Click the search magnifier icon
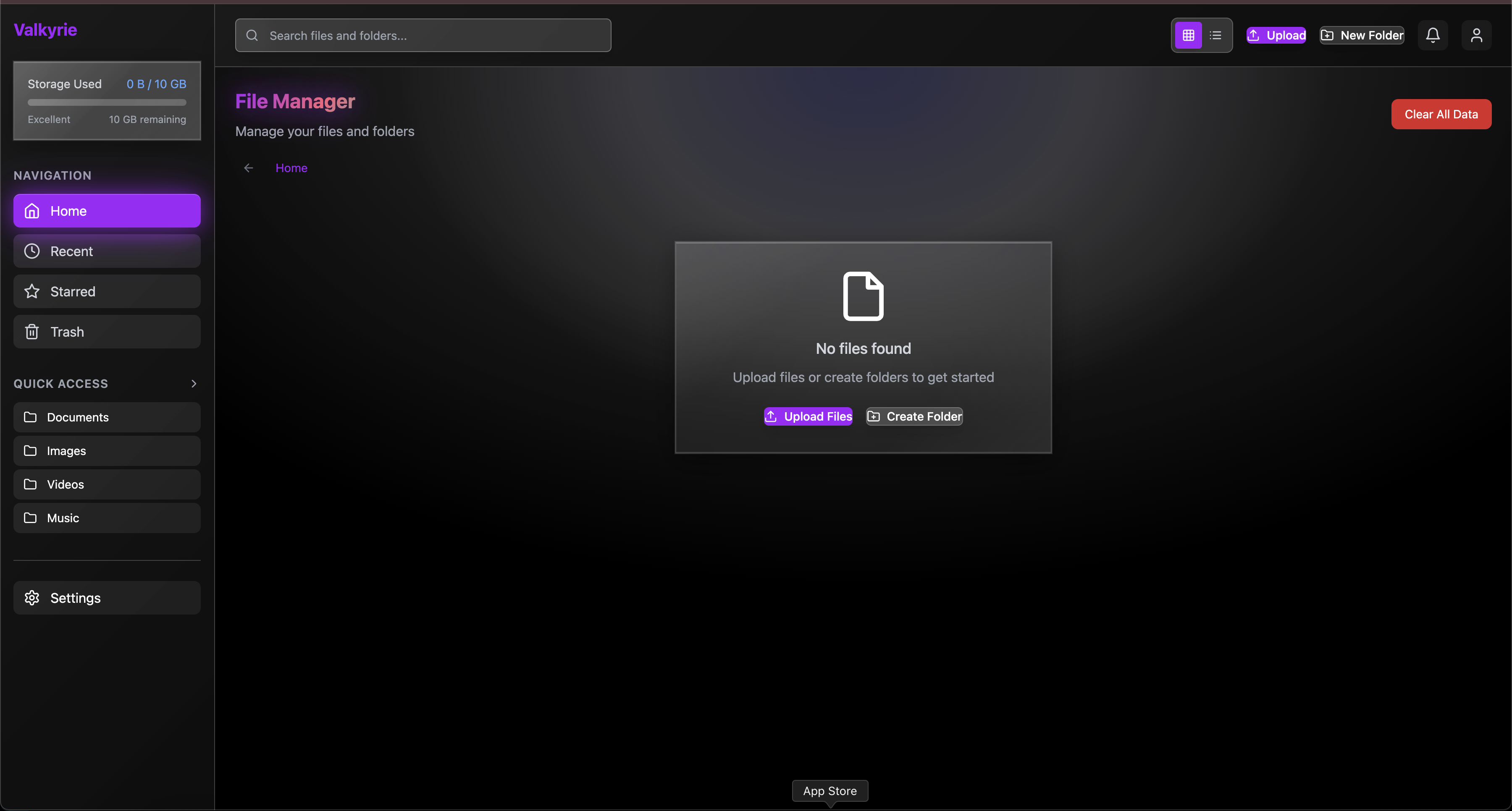Viewport: 1512px width, 811px height. coord(252,35)
